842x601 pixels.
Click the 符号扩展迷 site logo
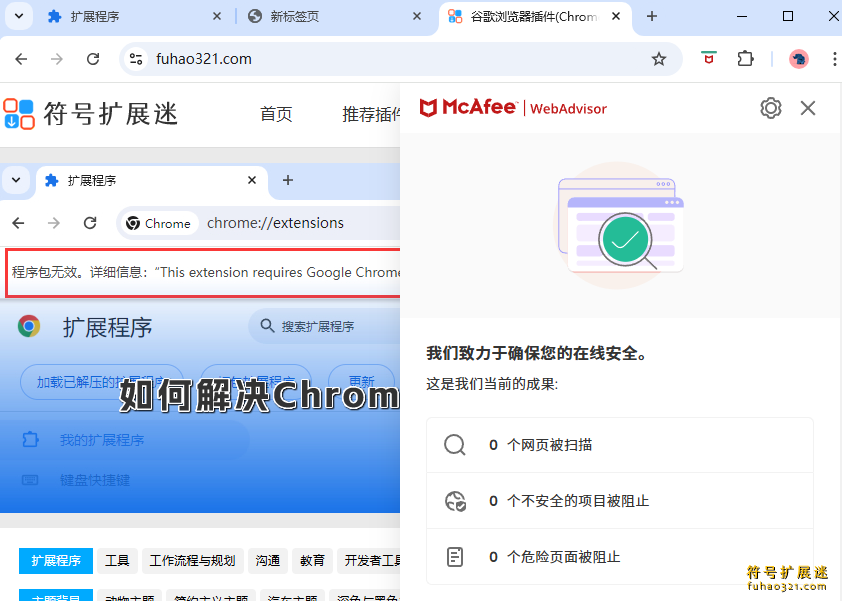tap(90, 114)
